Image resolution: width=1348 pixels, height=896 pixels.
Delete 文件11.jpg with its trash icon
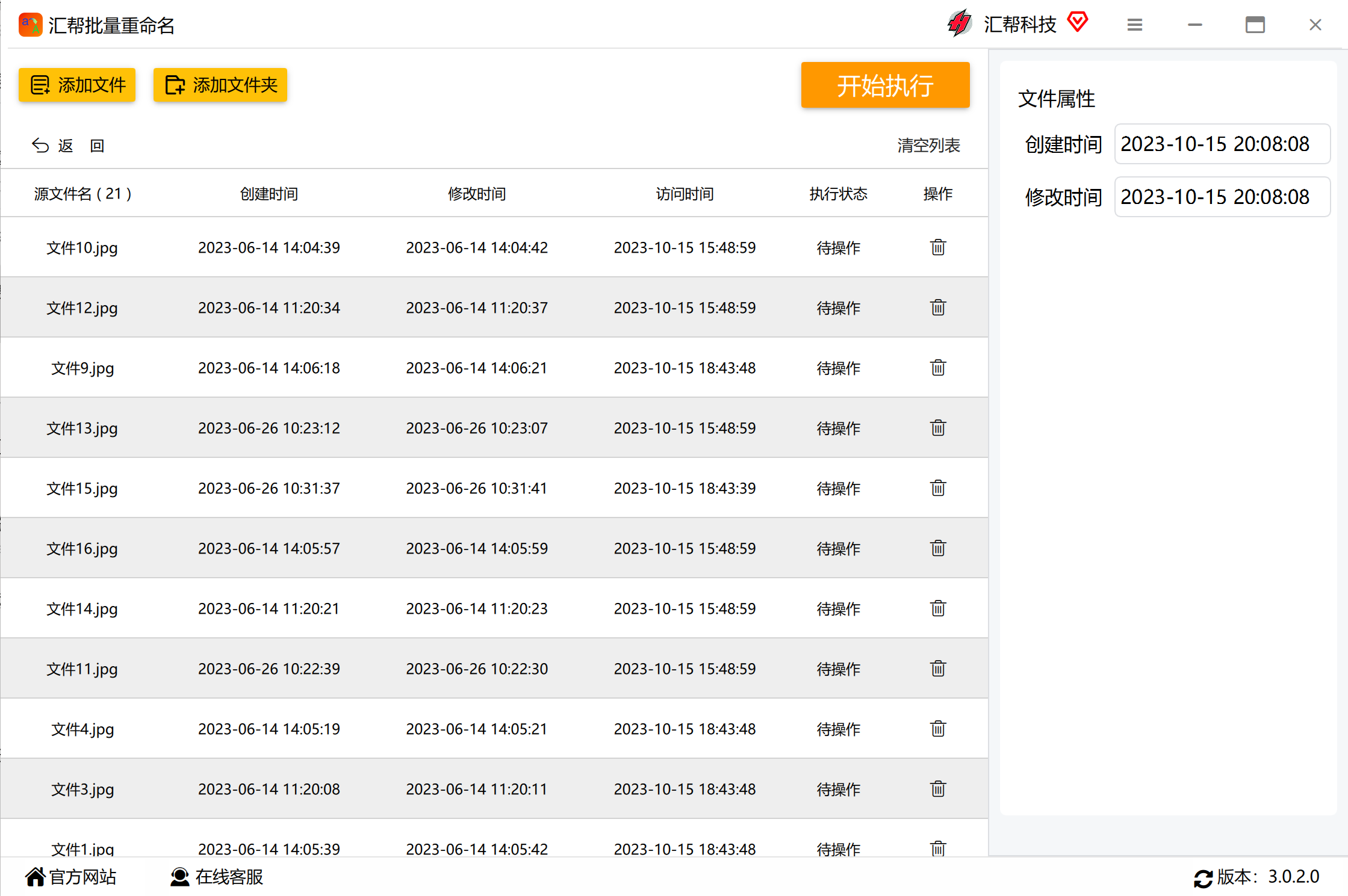pos(937,669)
